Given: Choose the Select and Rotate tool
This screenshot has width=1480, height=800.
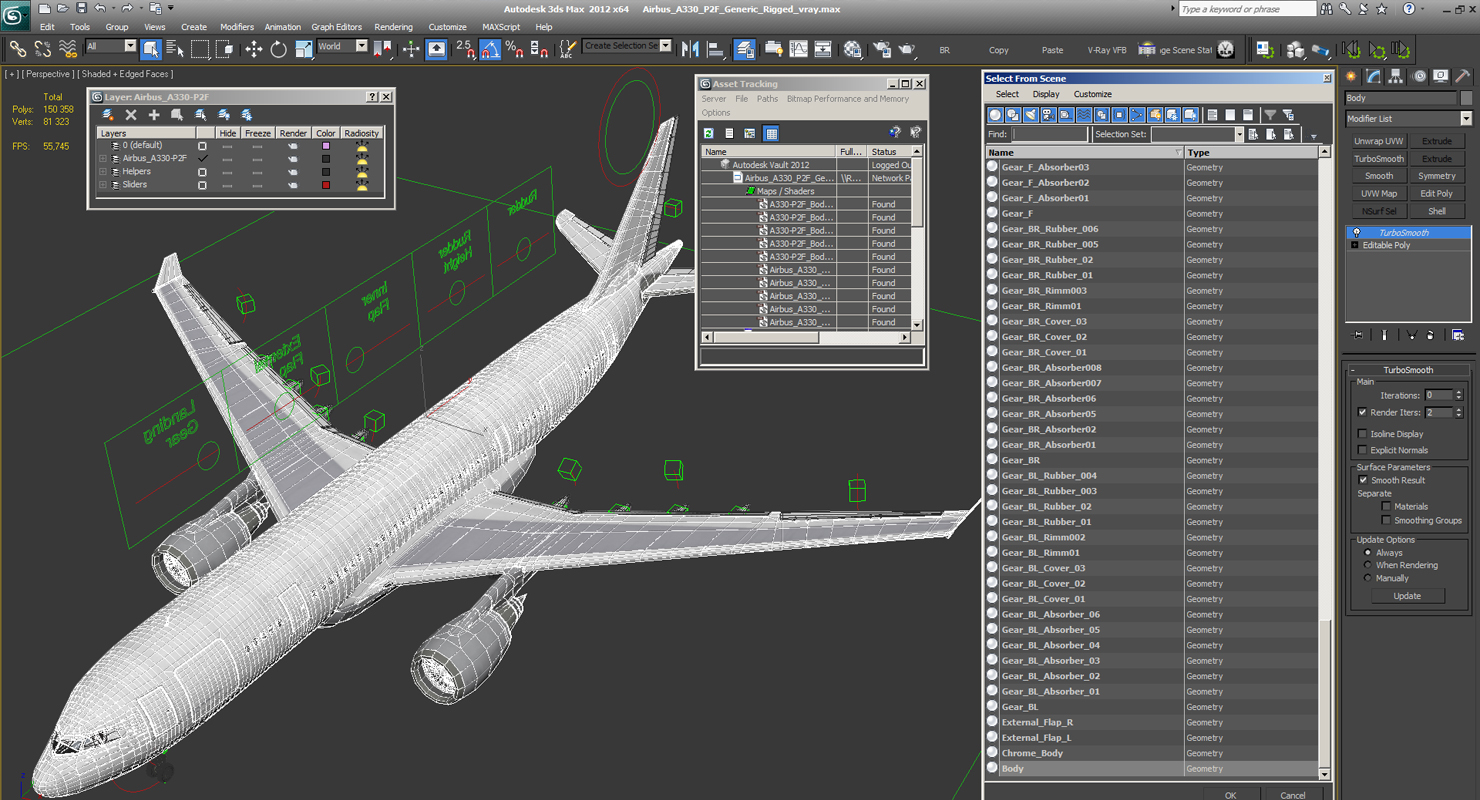Looking at the screenshot, I should point(278,49).
